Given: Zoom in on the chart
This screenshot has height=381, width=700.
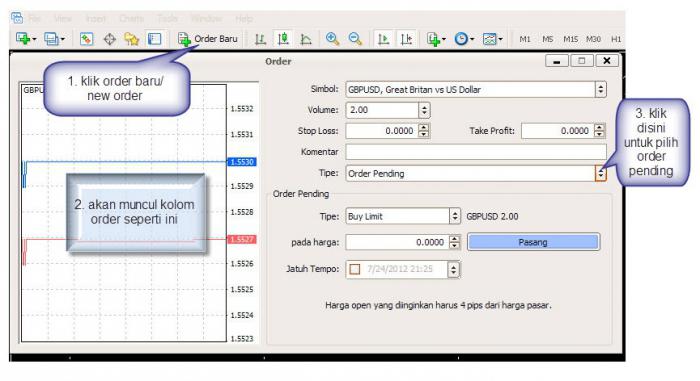Looking at the screenshot, I should pos(332,39).
